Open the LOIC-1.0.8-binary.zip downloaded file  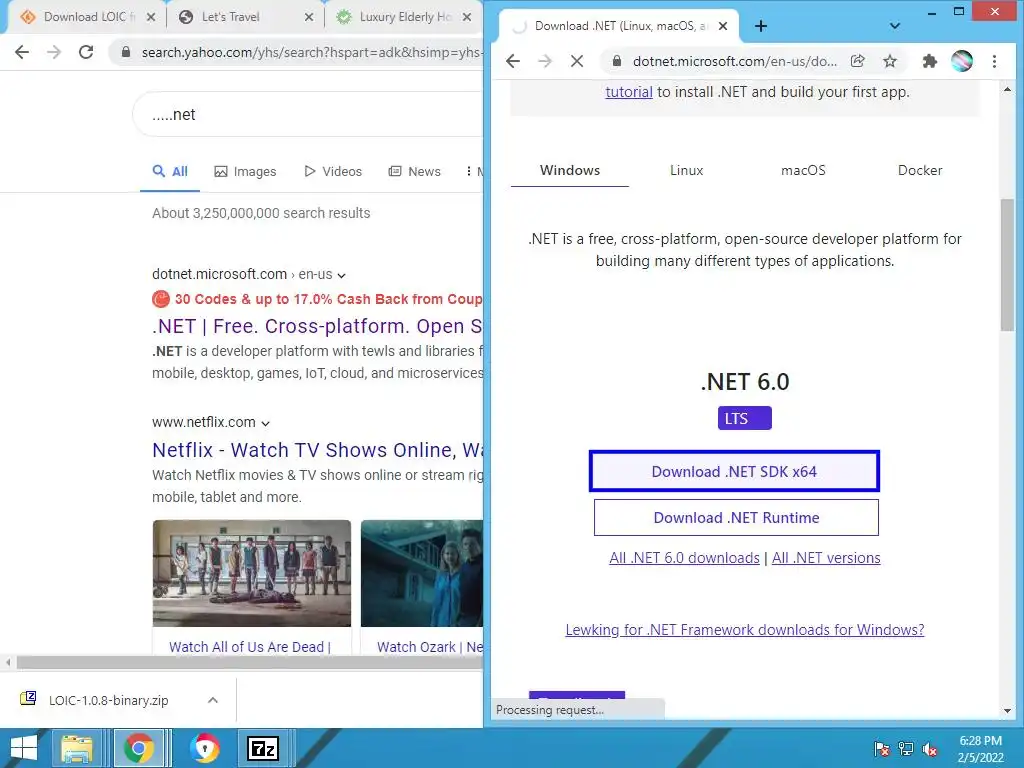pos(108,700)
